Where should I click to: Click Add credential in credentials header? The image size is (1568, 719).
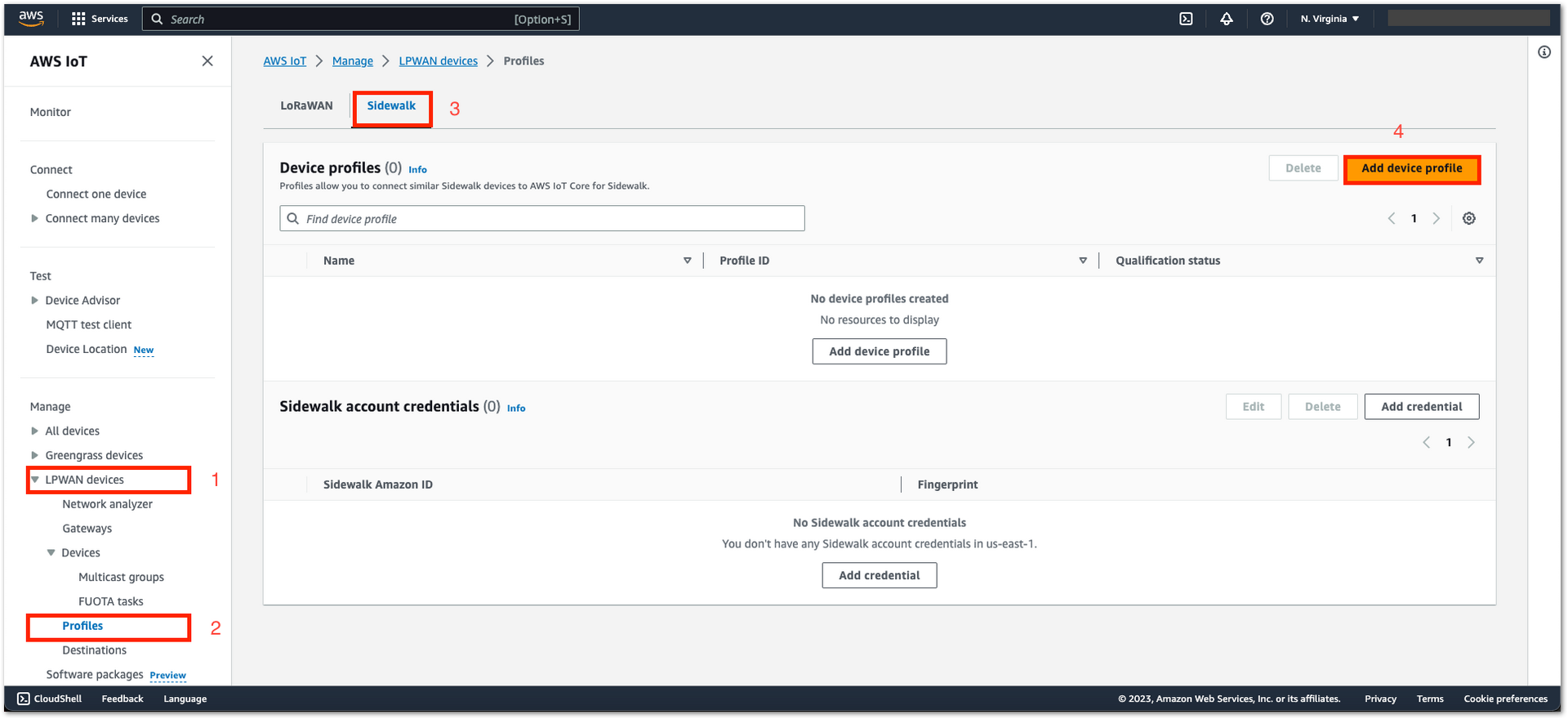pos(1422,406)
